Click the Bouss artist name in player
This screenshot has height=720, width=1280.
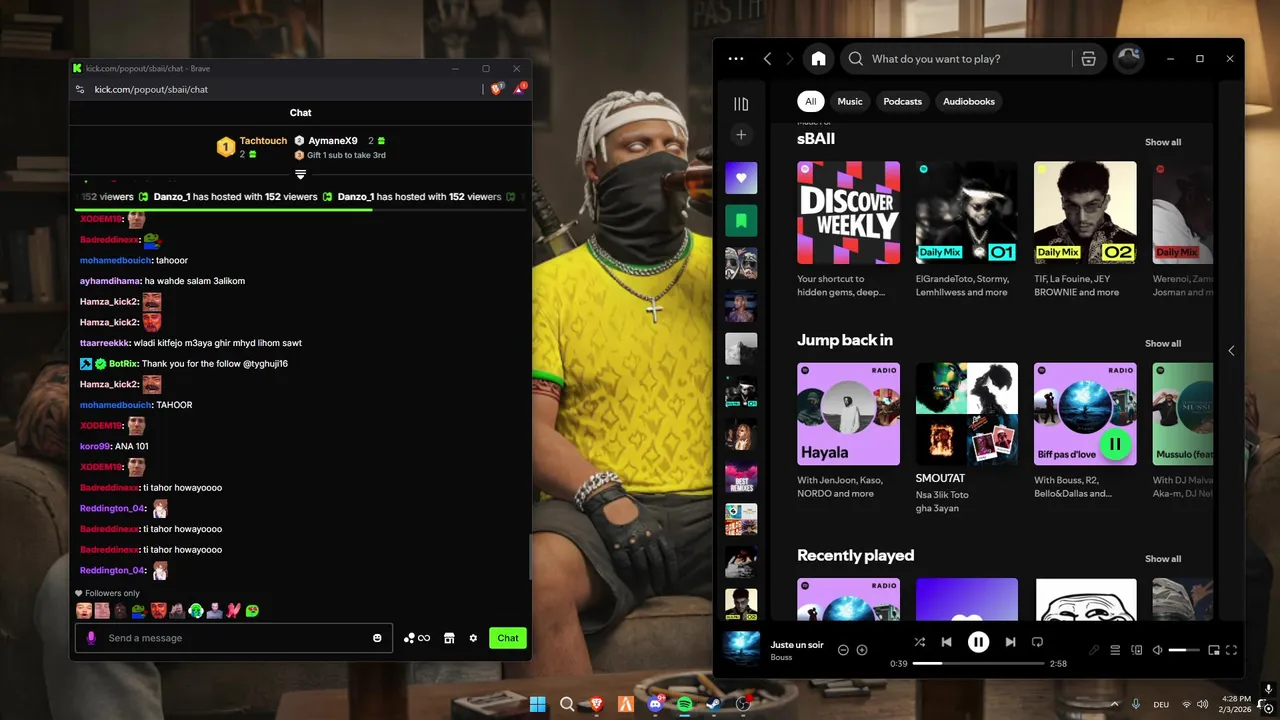(781, 657)
